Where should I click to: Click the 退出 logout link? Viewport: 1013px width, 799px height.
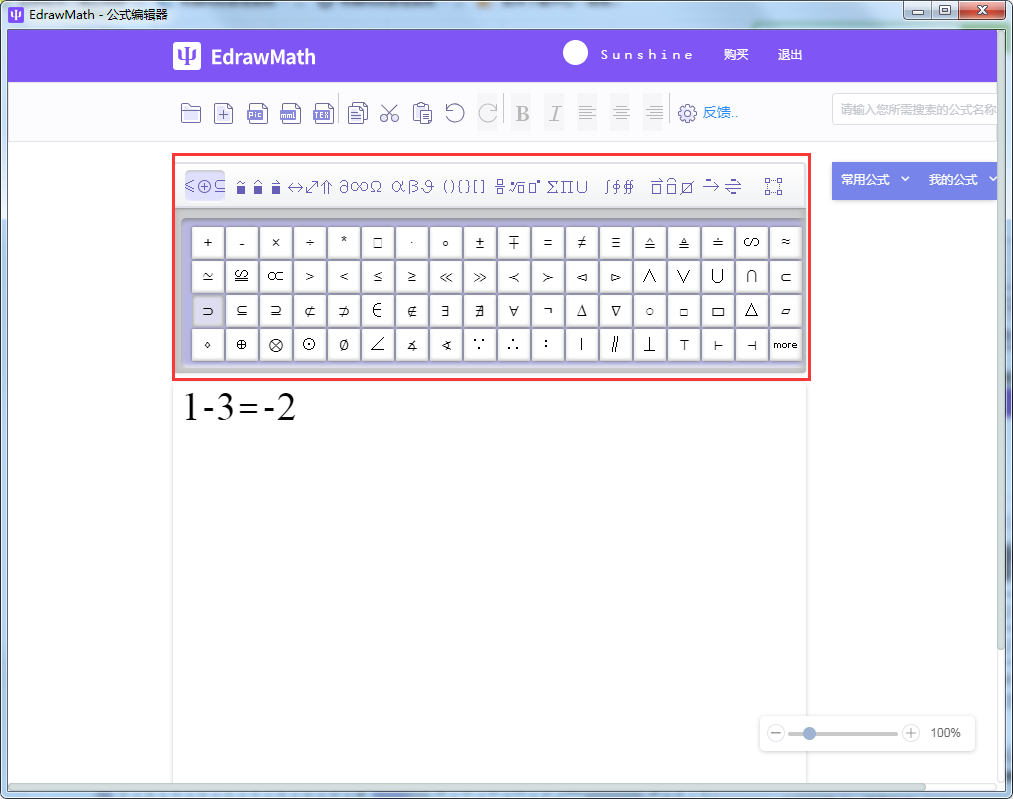pyautogui.click(x=789, y=55)
